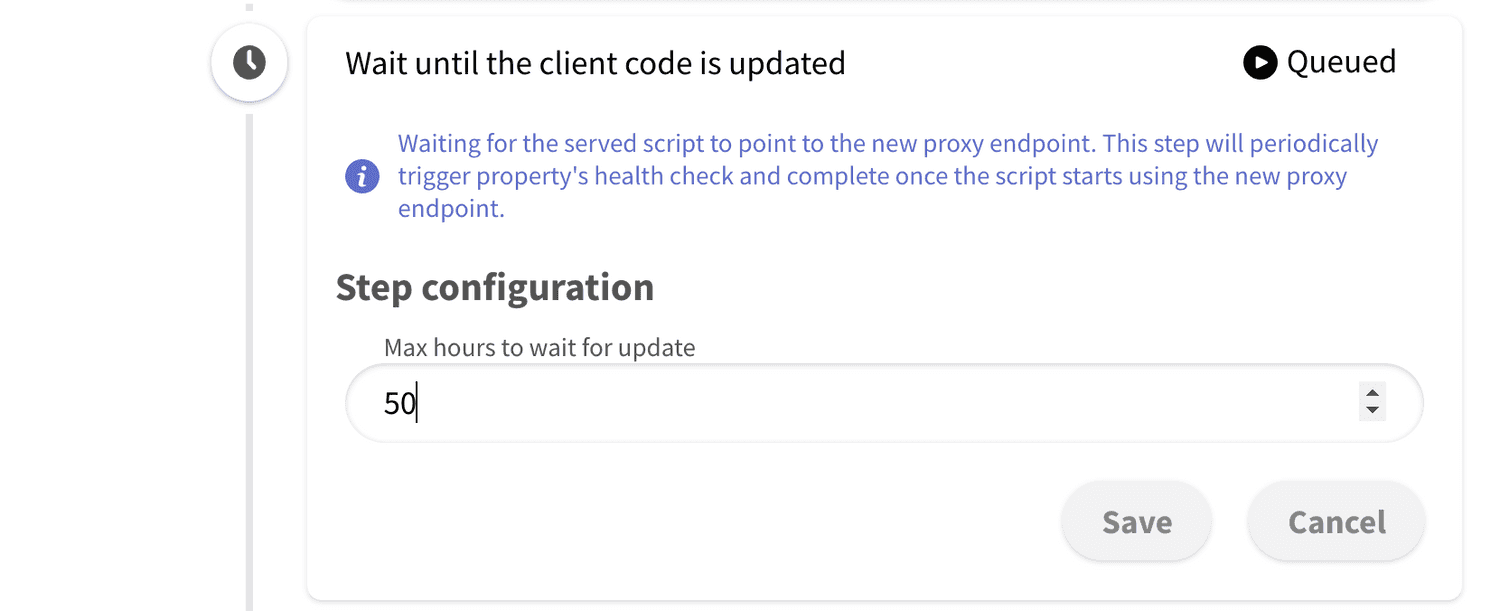Image resolution: width=1500 pixels, height=611 pixels.
Task: Click the Step configuration heading
Action: [x=495, y=287]
